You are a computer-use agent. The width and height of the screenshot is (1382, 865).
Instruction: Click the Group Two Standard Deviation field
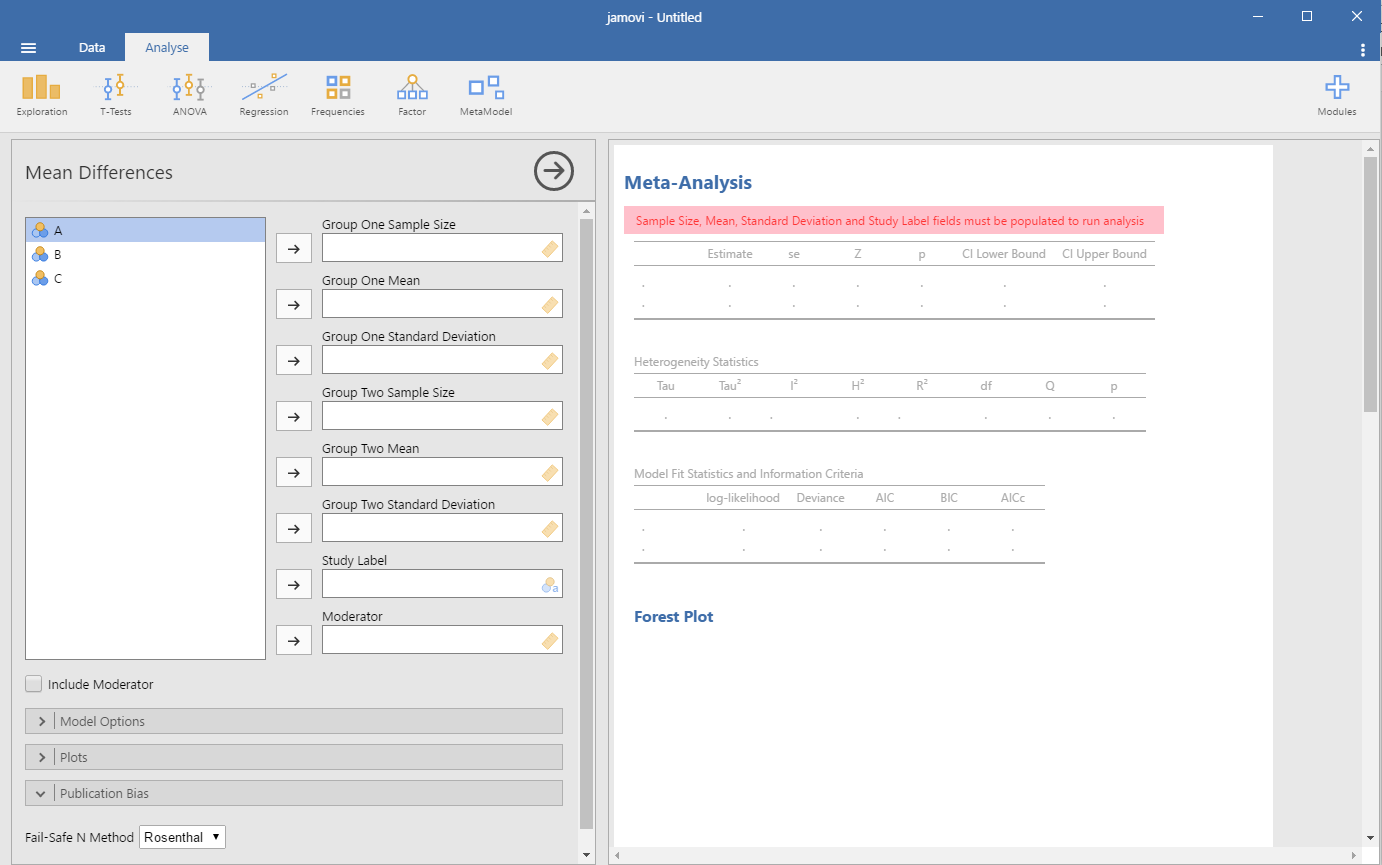[x=442, y=528]
